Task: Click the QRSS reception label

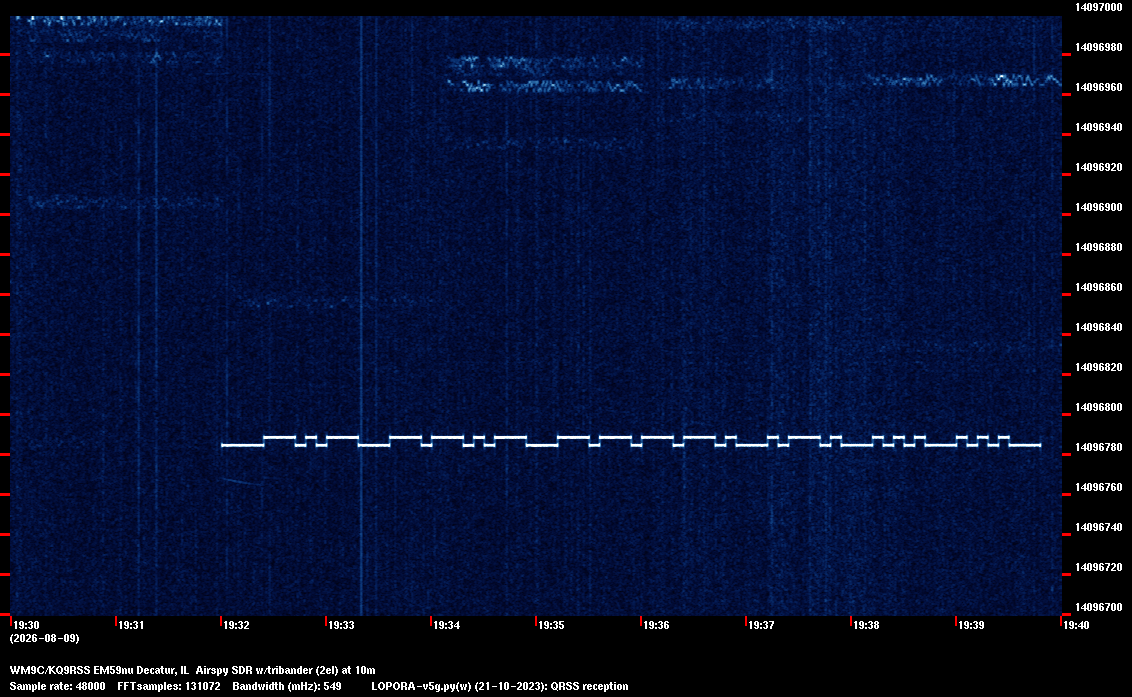Action: [589, 686]
